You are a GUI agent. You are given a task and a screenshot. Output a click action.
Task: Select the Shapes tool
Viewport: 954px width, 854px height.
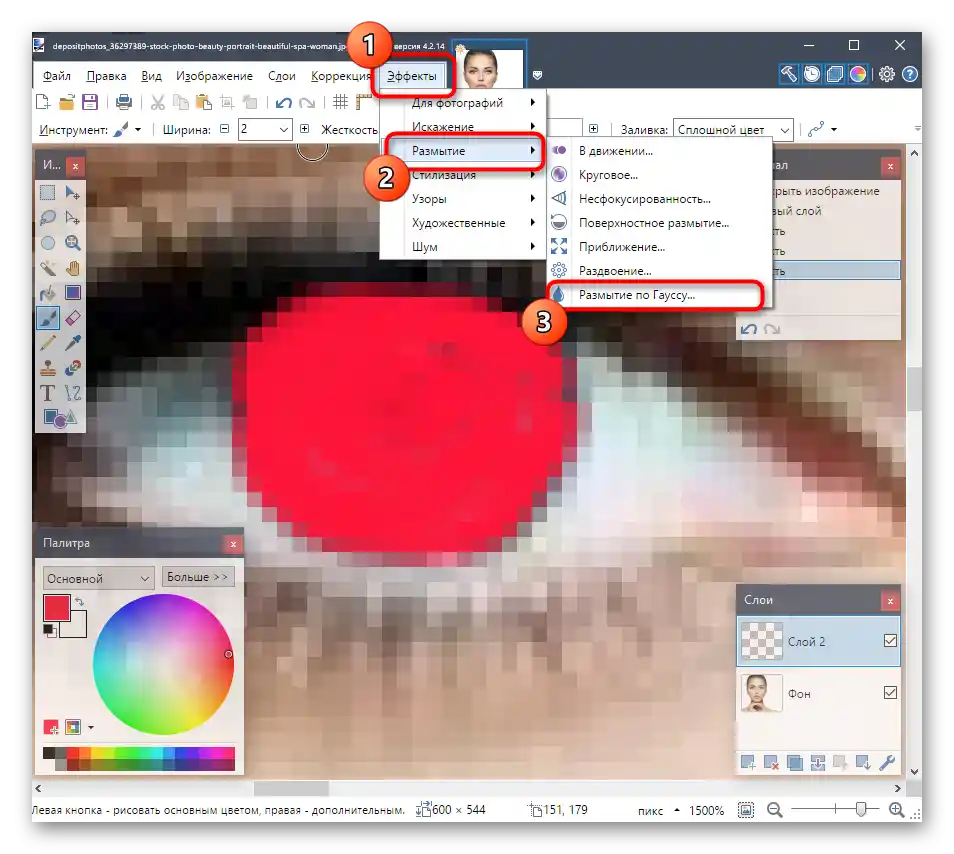(60, 418)
